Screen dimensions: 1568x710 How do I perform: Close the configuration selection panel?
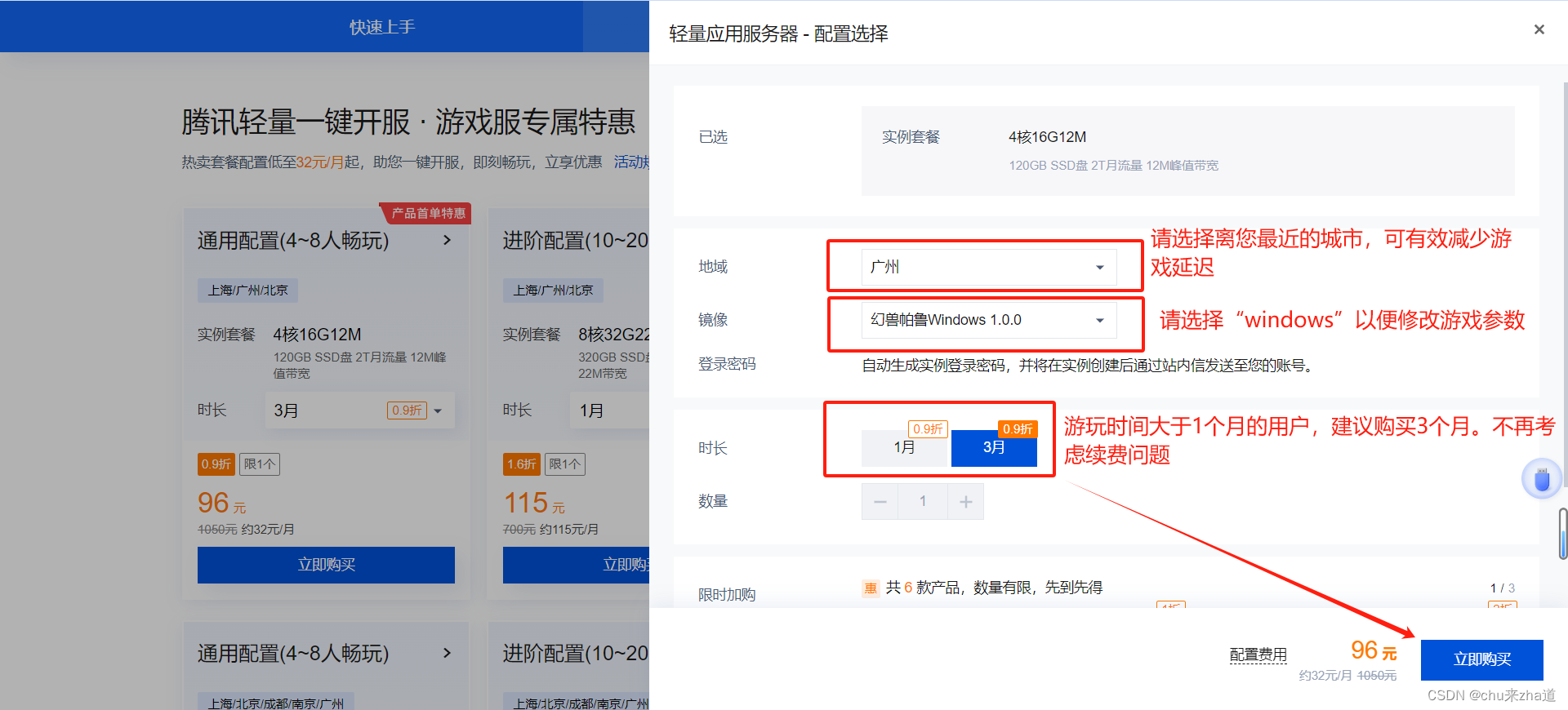coord(1539,29)
